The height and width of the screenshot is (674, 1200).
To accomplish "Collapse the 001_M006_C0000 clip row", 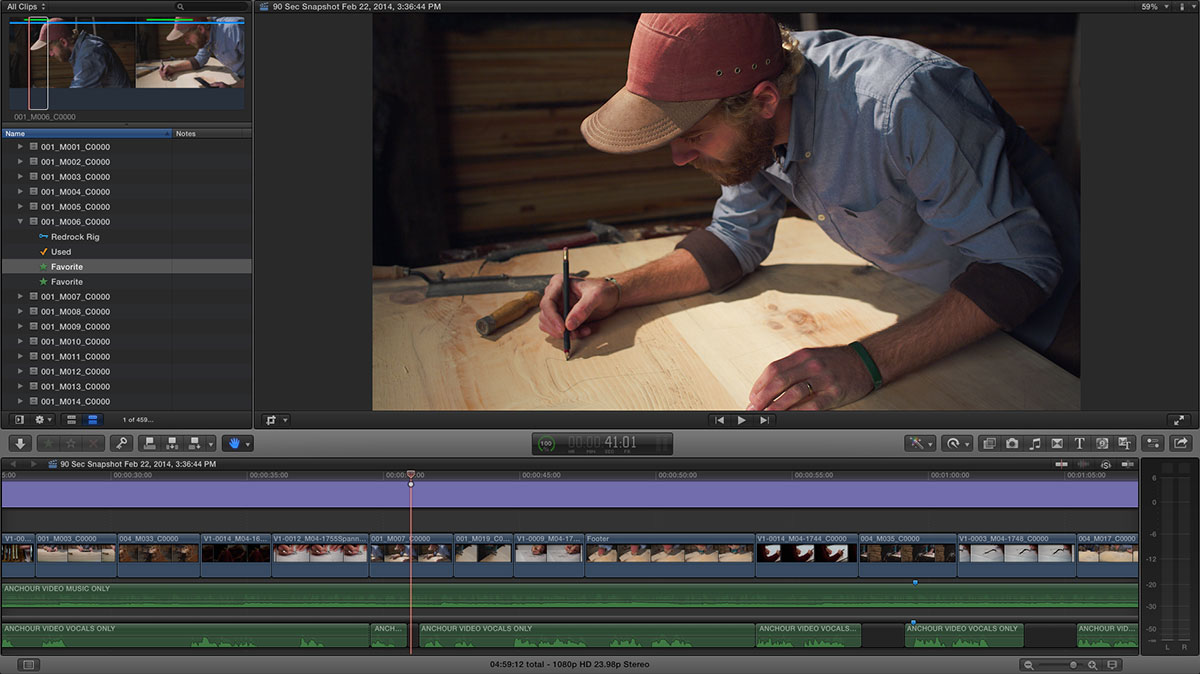I will 20,222.
